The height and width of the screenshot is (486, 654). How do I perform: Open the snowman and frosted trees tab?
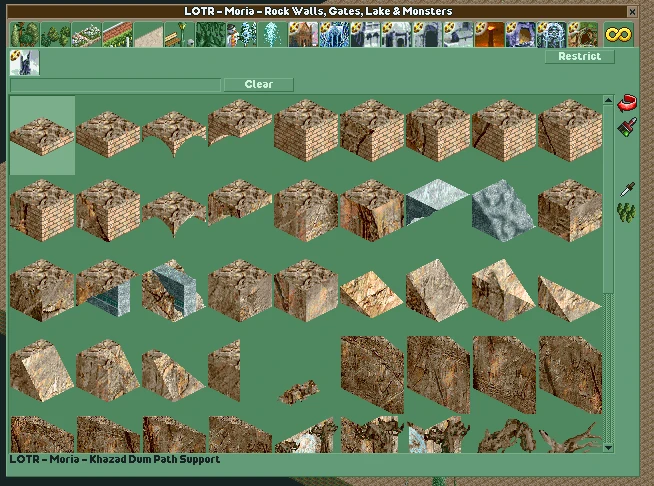[241, 34]
